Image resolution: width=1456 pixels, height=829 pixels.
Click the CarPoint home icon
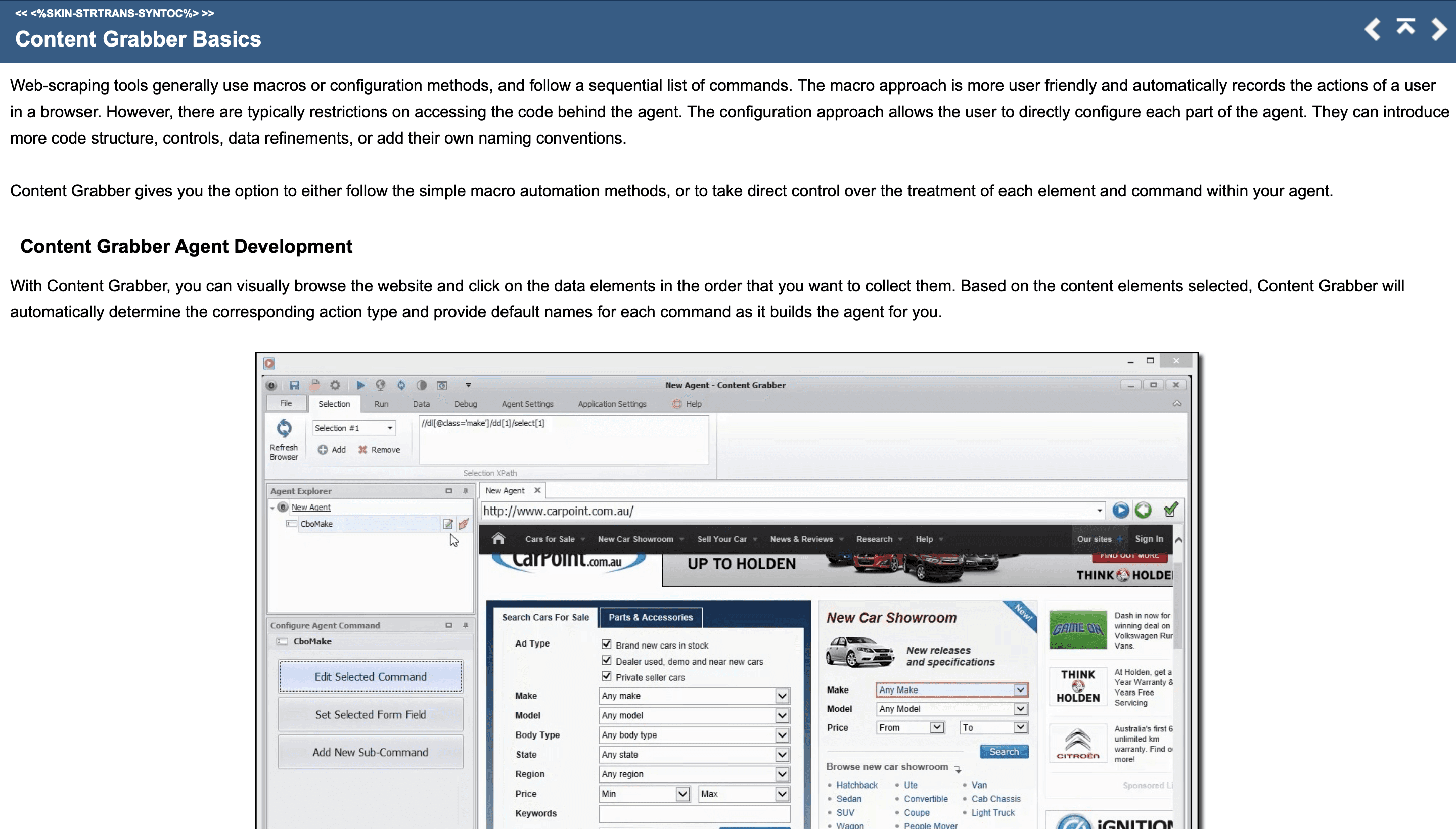[498, 539]
